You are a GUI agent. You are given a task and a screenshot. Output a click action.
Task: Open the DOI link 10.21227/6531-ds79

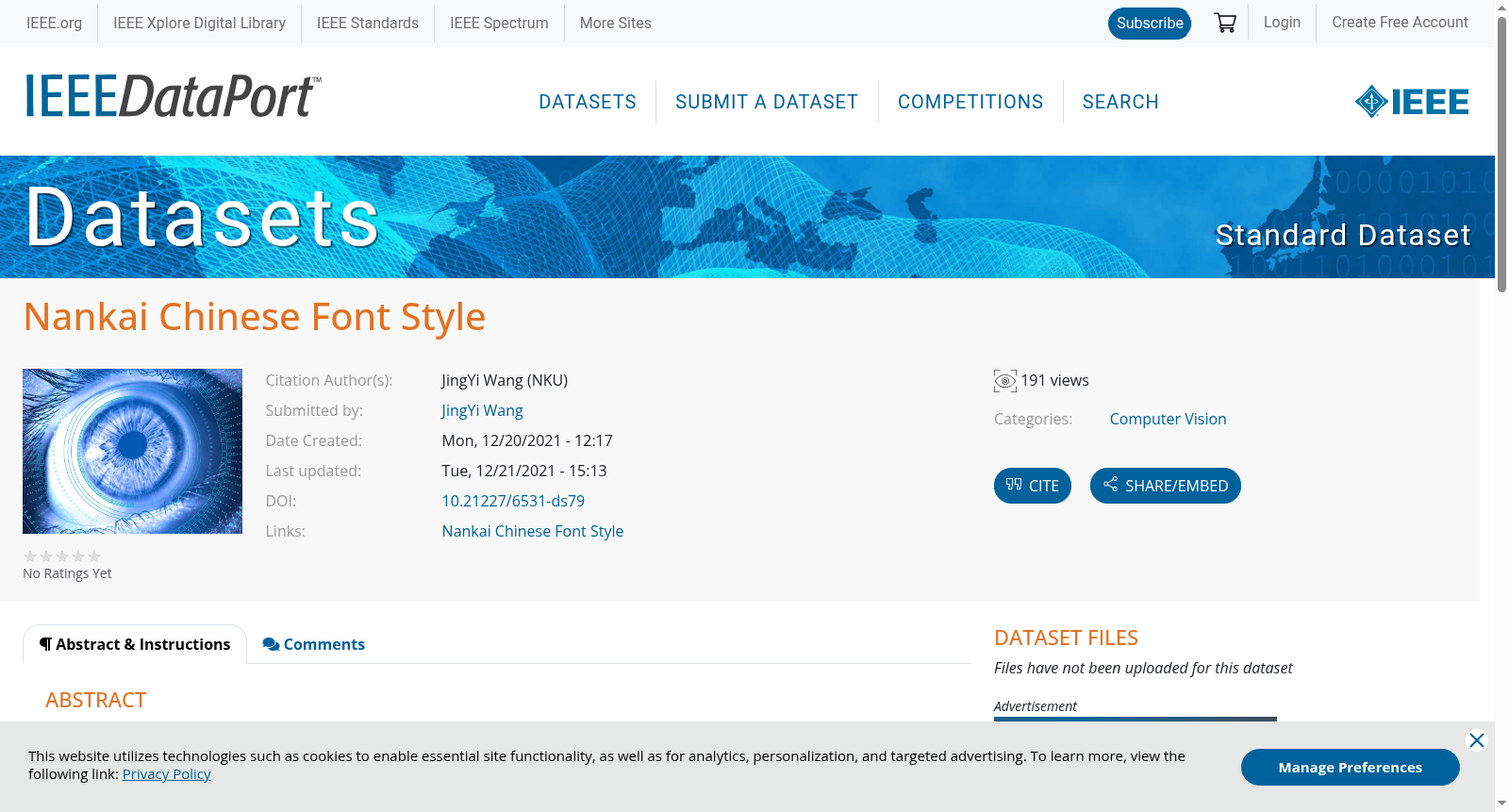click(513, 501)
